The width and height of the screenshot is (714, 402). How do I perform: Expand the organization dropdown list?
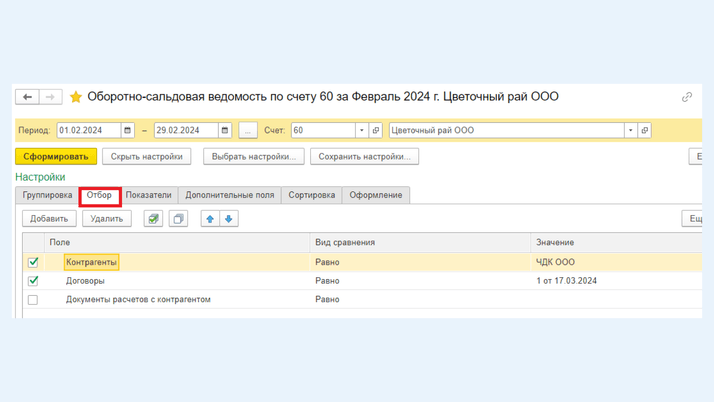click(631, 130)
